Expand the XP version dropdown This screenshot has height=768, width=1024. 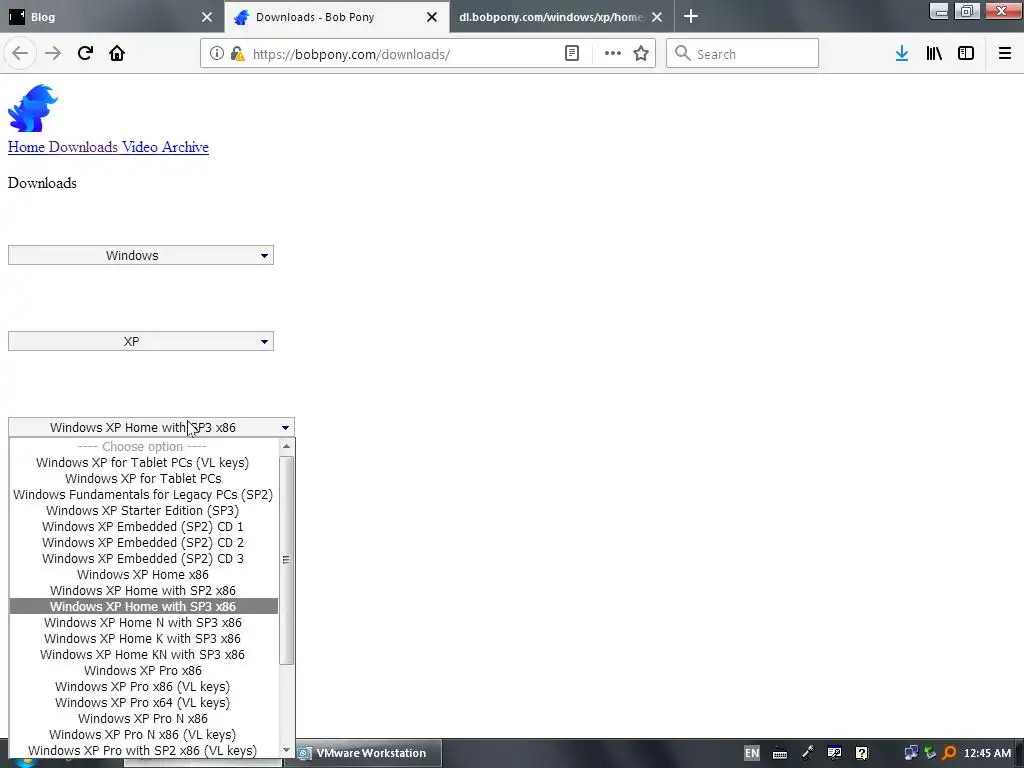[x=140, y=342]
